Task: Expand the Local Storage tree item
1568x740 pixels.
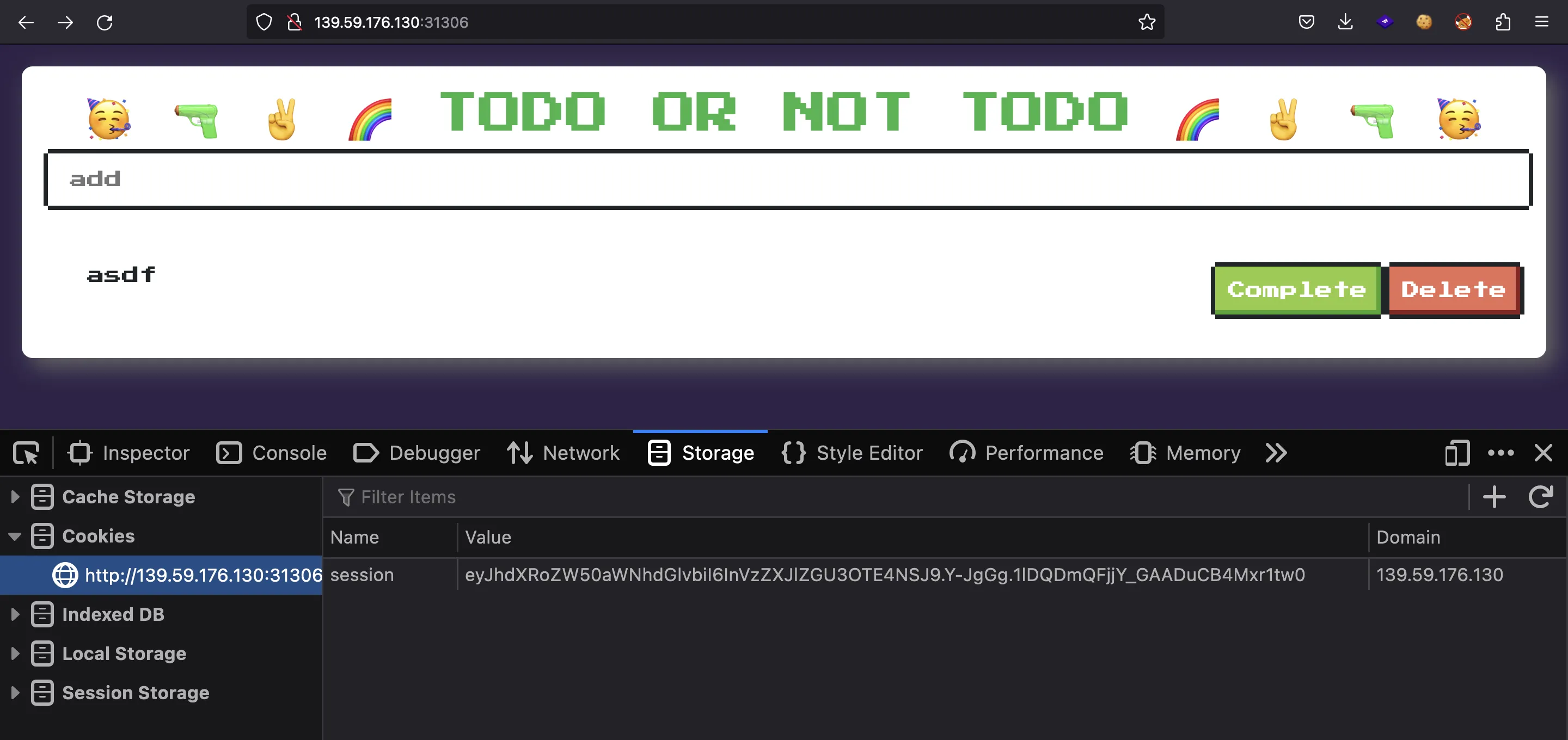Action: (15, 653)
